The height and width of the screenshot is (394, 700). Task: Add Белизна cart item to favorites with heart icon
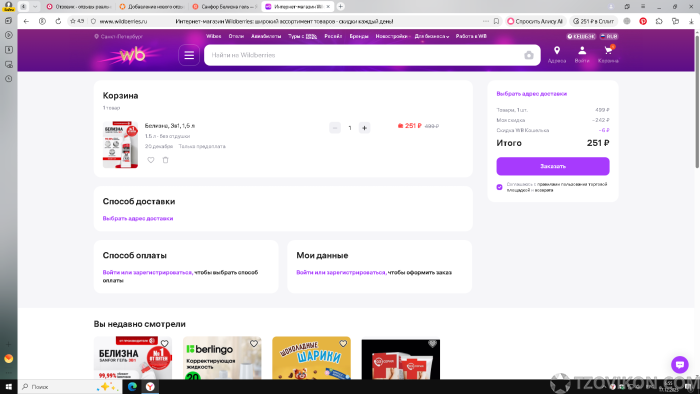(x=151, y=160)
